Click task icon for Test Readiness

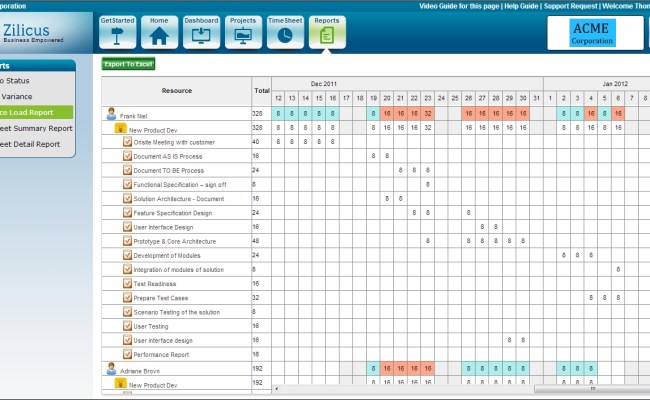[127, 283]
